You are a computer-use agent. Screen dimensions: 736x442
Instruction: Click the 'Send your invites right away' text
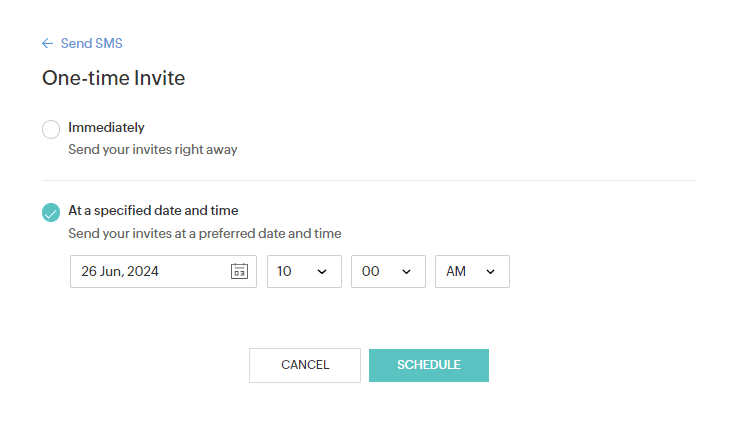pyautogui.click(x=152, y=150)
